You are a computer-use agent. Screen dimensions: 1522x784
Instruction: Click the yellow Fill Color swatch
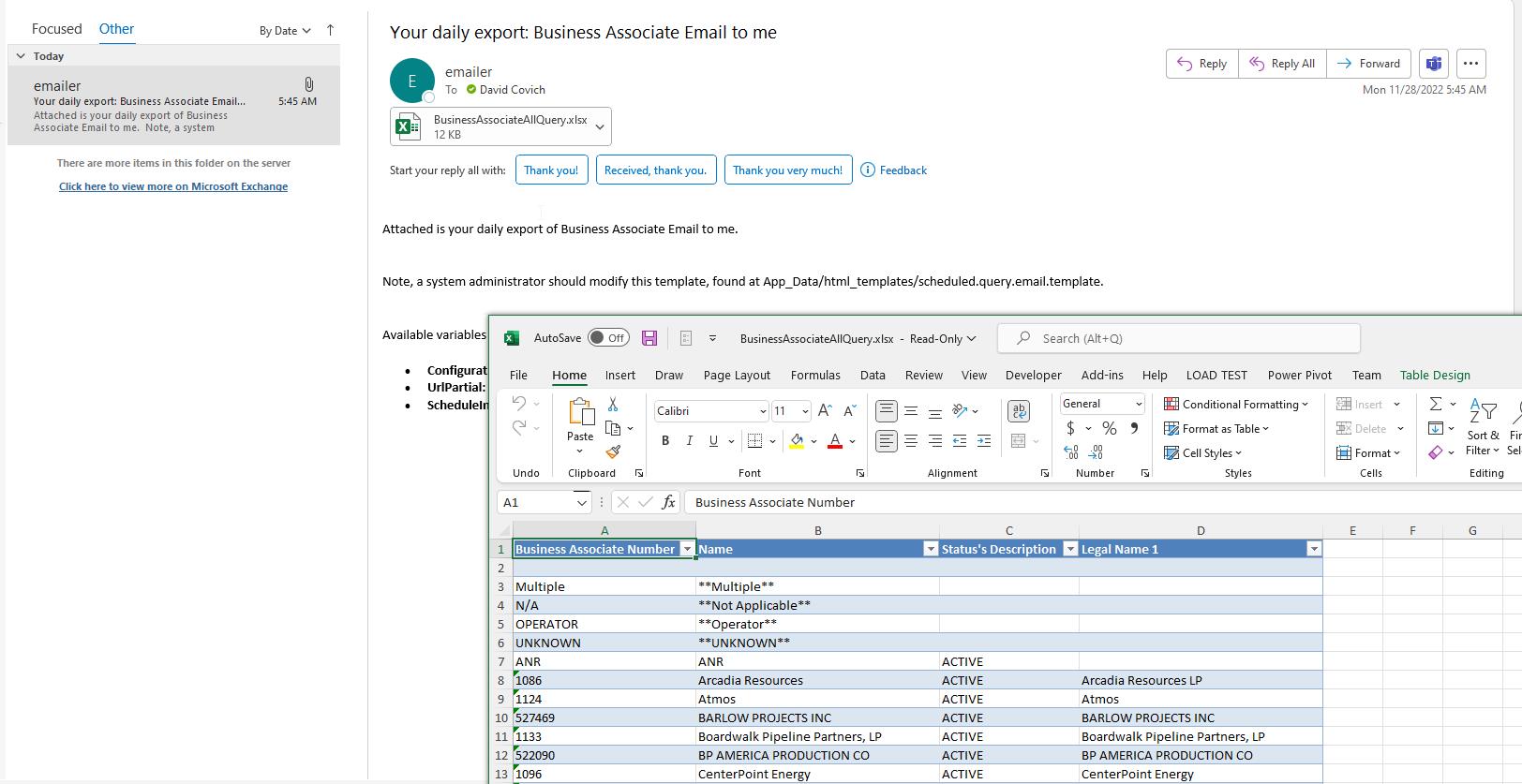[x=797, y=441]
